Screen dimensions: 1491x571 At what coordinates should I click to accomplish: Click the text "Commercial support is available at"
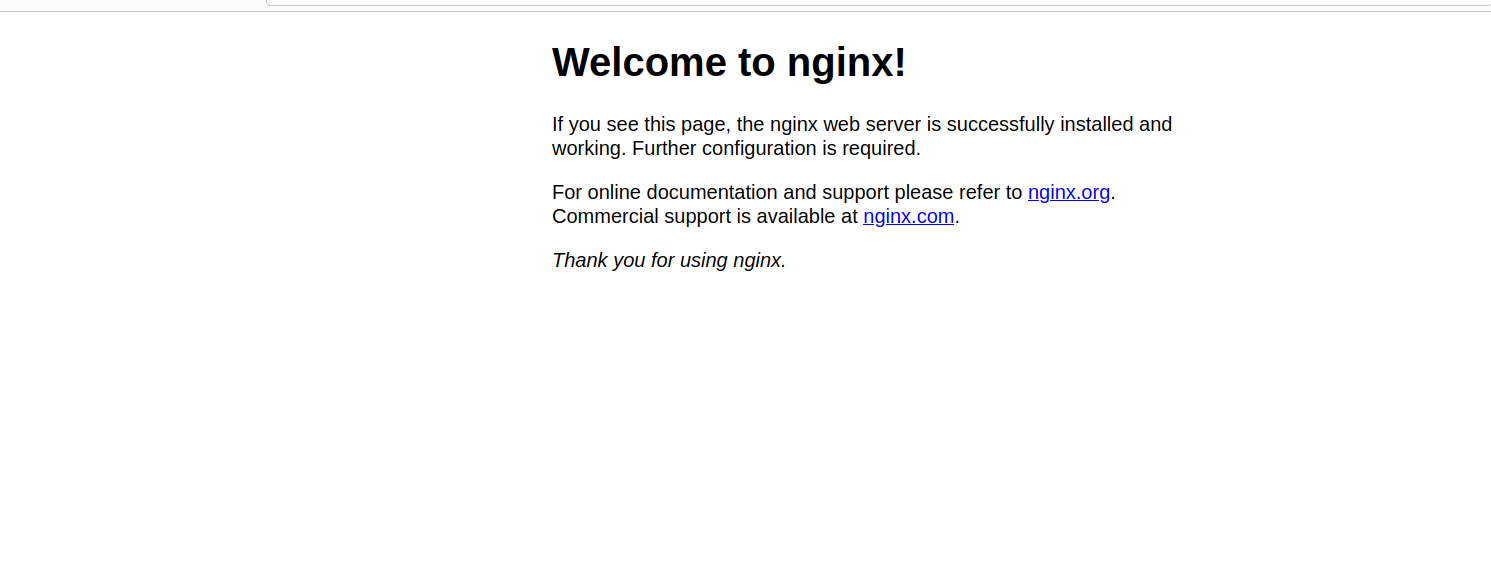point(705,216)
